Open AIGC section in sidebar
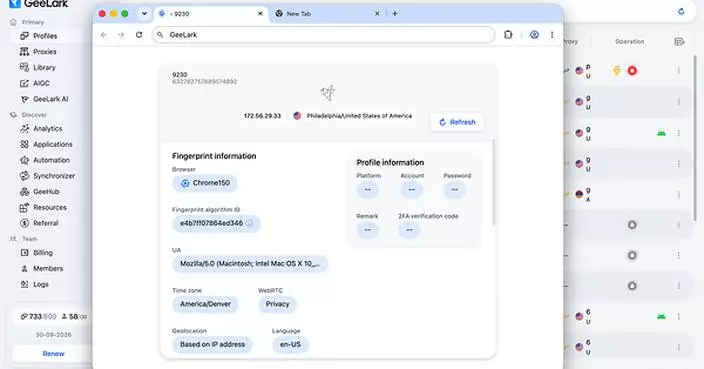Screen dimensions: 704x369 [x=41, y=83]
